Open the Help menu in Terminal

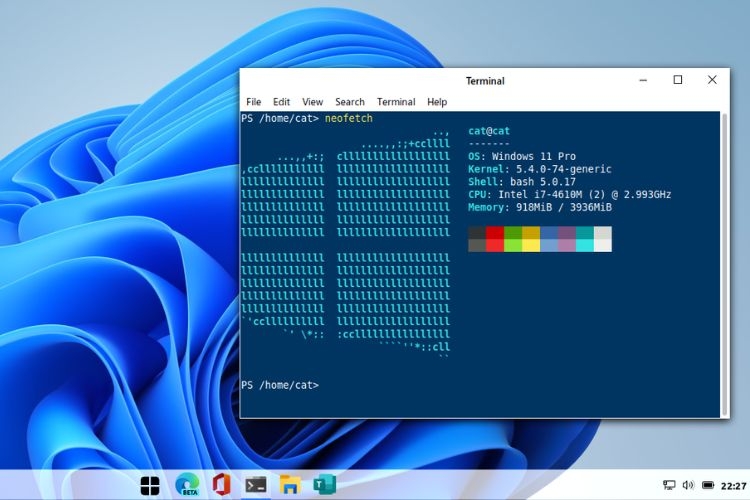[x=437, y=102]
